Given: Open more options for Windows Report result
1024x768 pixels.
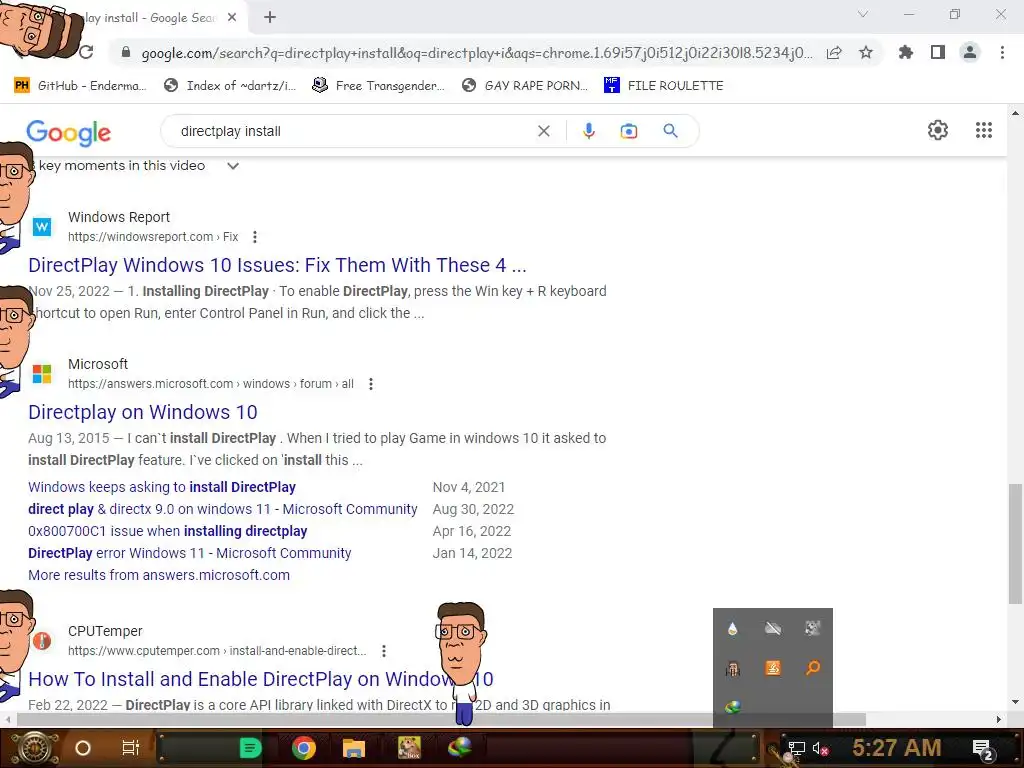Looking at the screenshot, I should 255,237.
